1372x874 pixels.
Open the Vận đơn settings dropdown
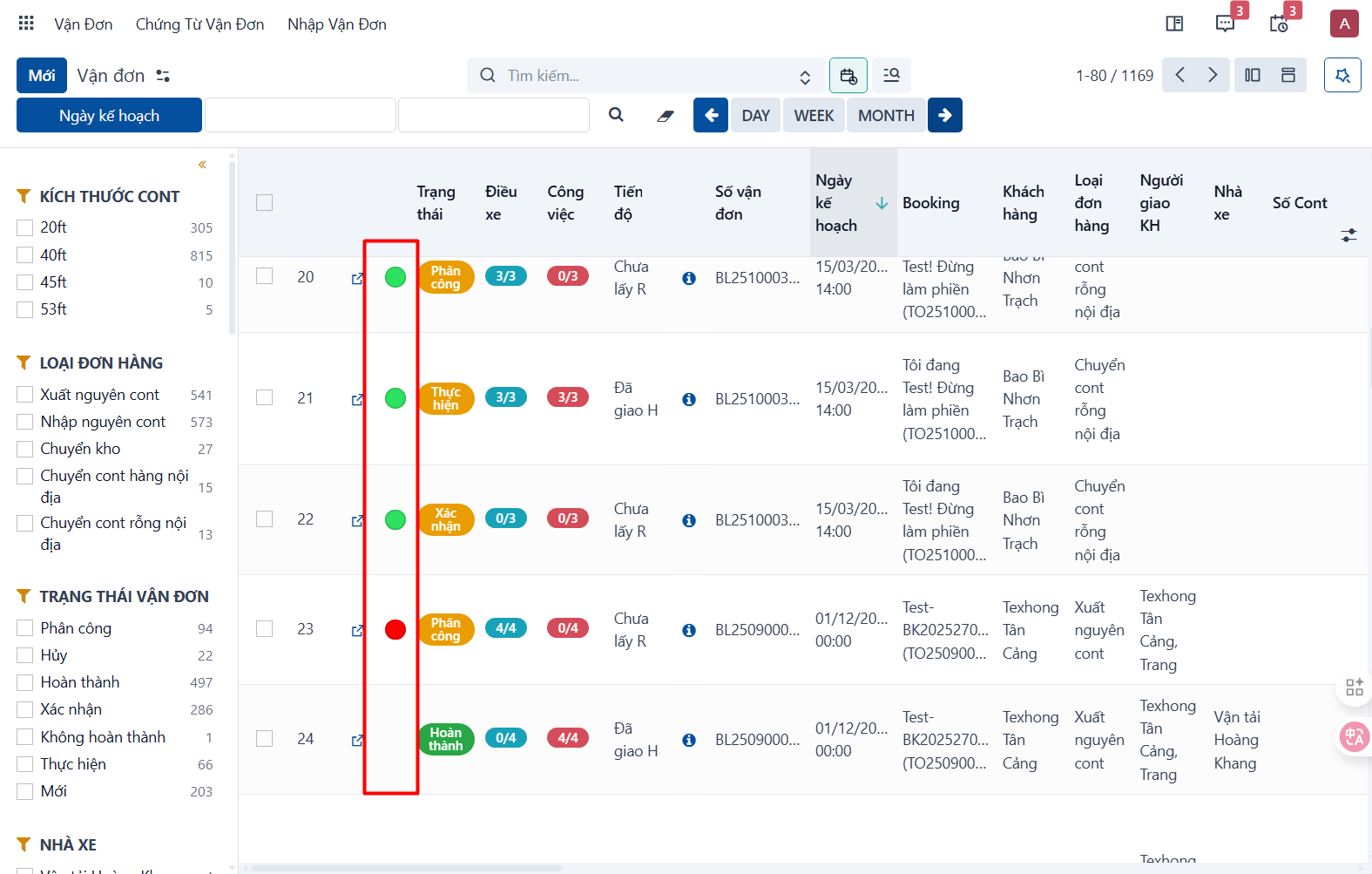pyautogui.click(x=163, y=76)
